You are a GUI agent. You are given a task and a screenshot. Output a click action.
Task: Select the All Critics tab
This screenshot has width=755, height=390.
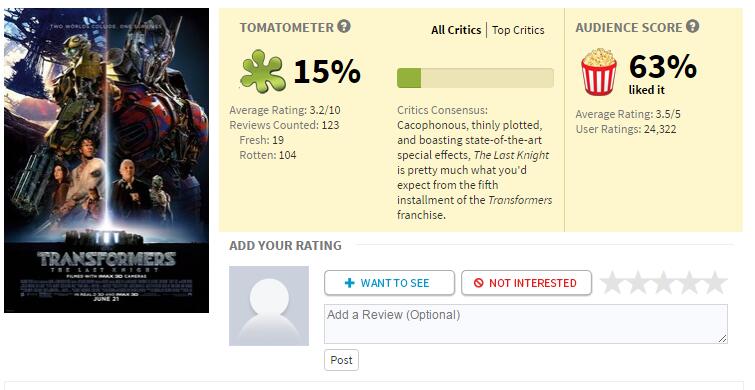[x=456, y=30]
